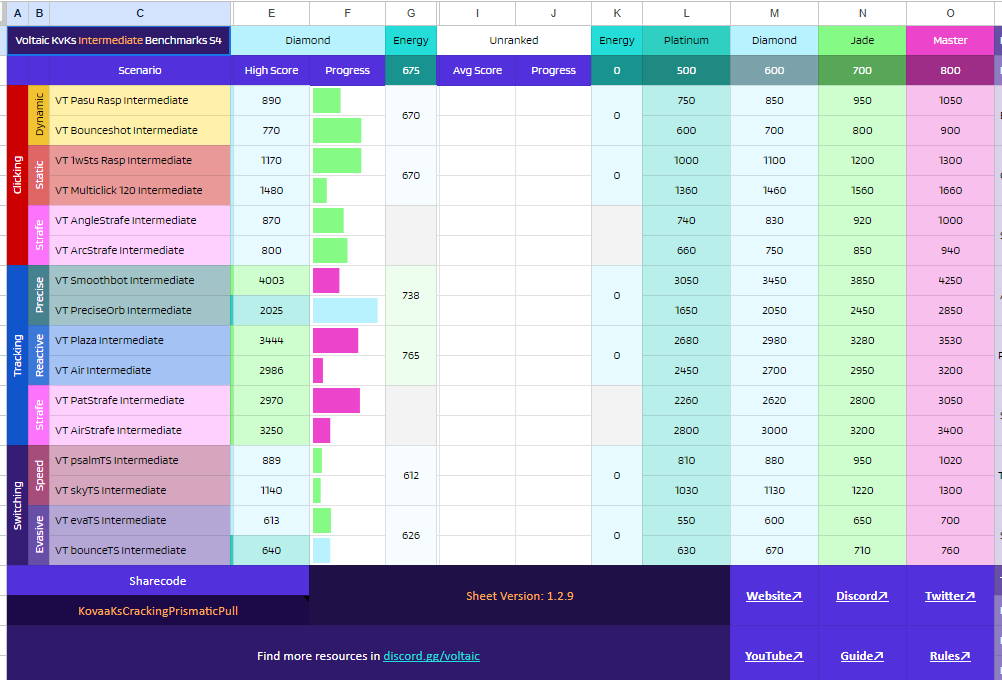Select the sharecode KovaaKsCrackingPrismaticPull cell

[158, 611]
